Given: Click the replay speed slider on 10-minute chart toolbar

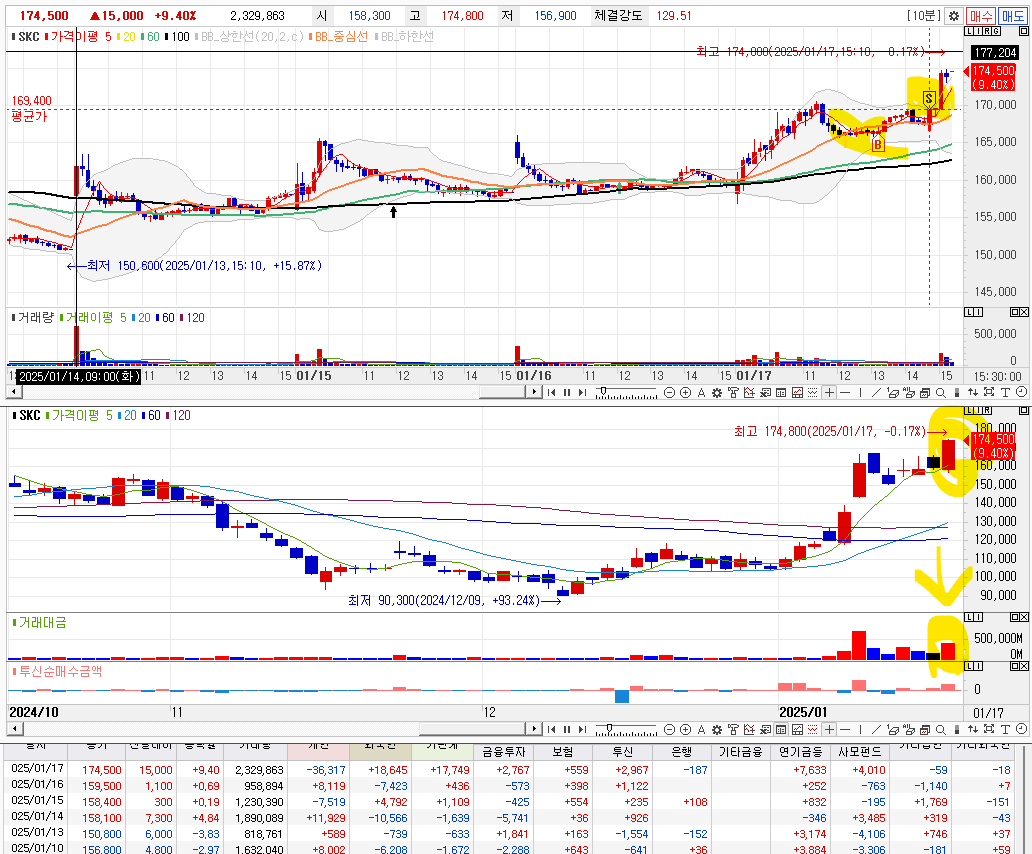Looking at the screenshot, I should pos(626,393).
